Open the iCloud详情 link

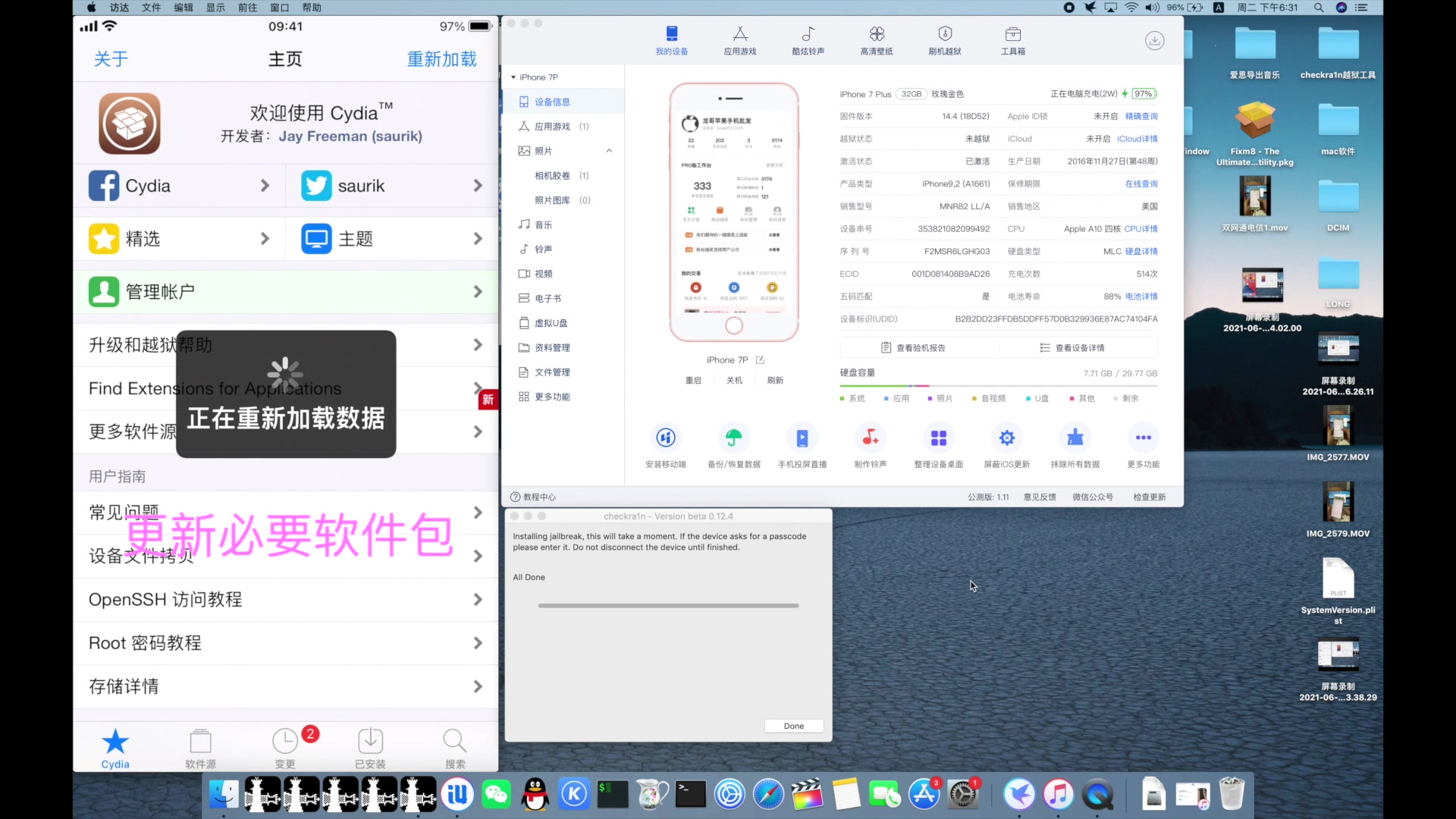(1137, 139)
